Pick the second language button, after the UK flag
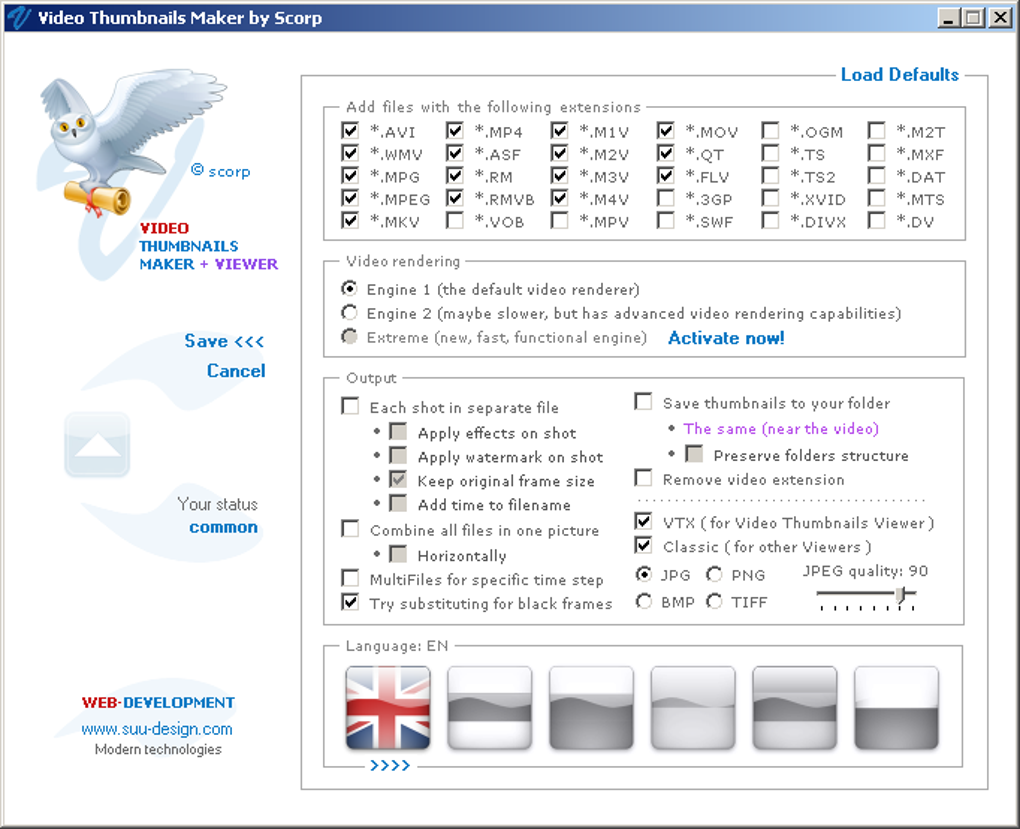Image resolution: width=1020 pixels, height=829 pixels. coord(489,708)
